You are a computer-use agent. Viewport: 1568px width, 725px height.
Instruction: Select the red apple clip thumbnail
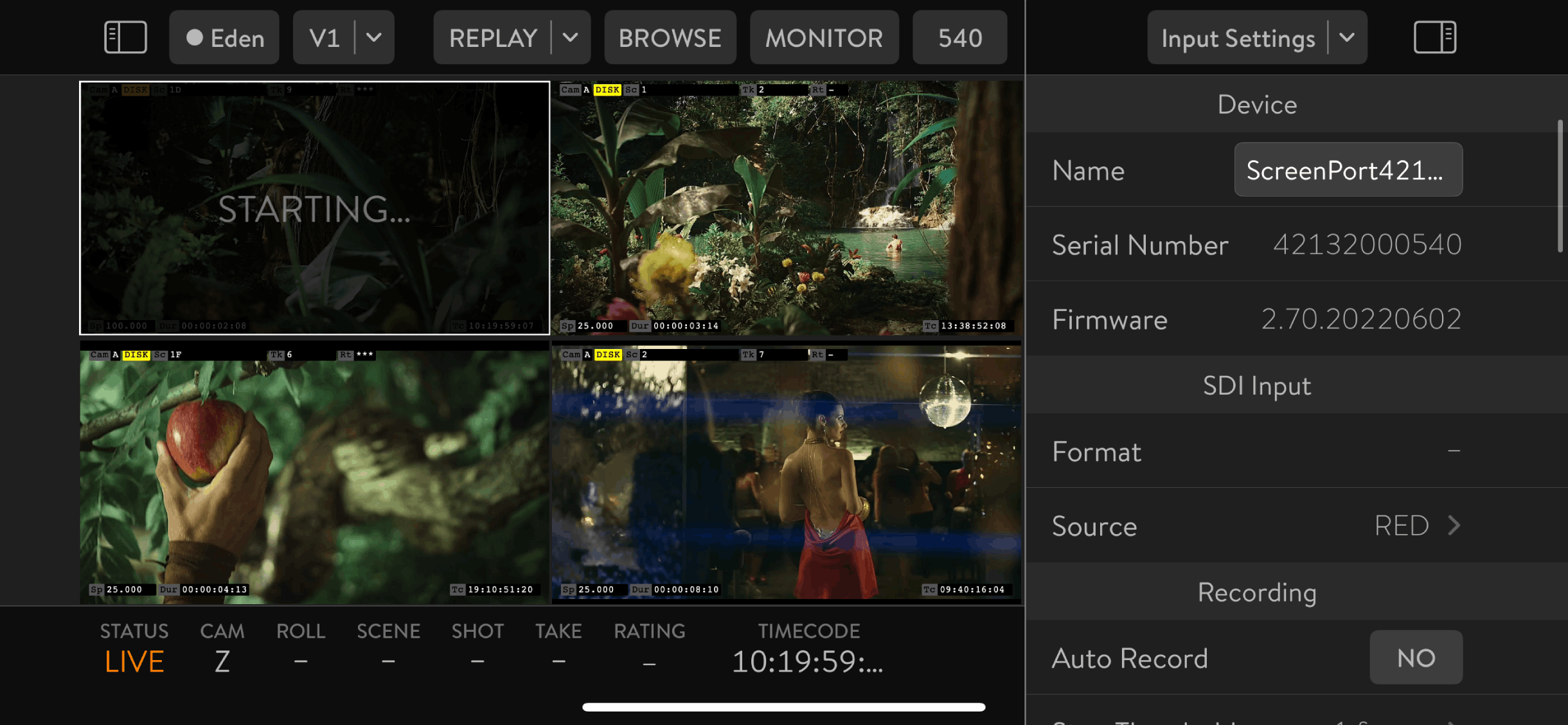pos(314,472)
